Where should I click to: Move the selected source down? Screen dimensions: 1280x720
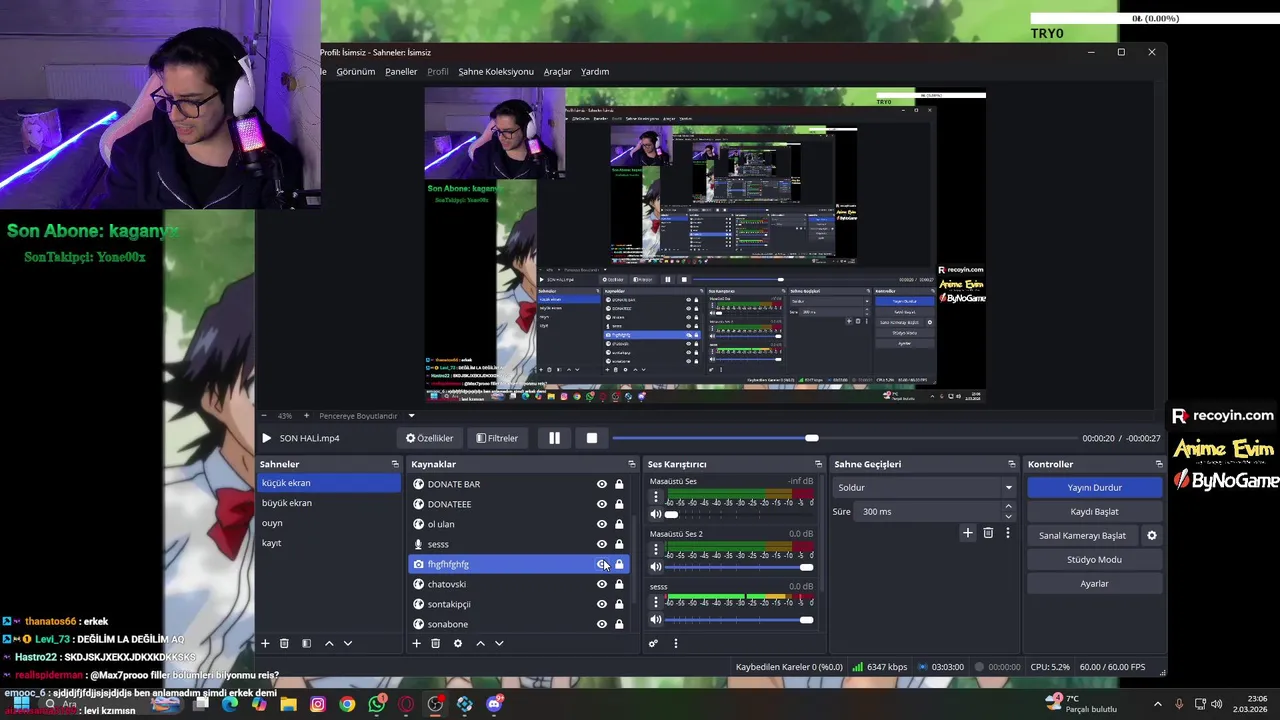499,643
